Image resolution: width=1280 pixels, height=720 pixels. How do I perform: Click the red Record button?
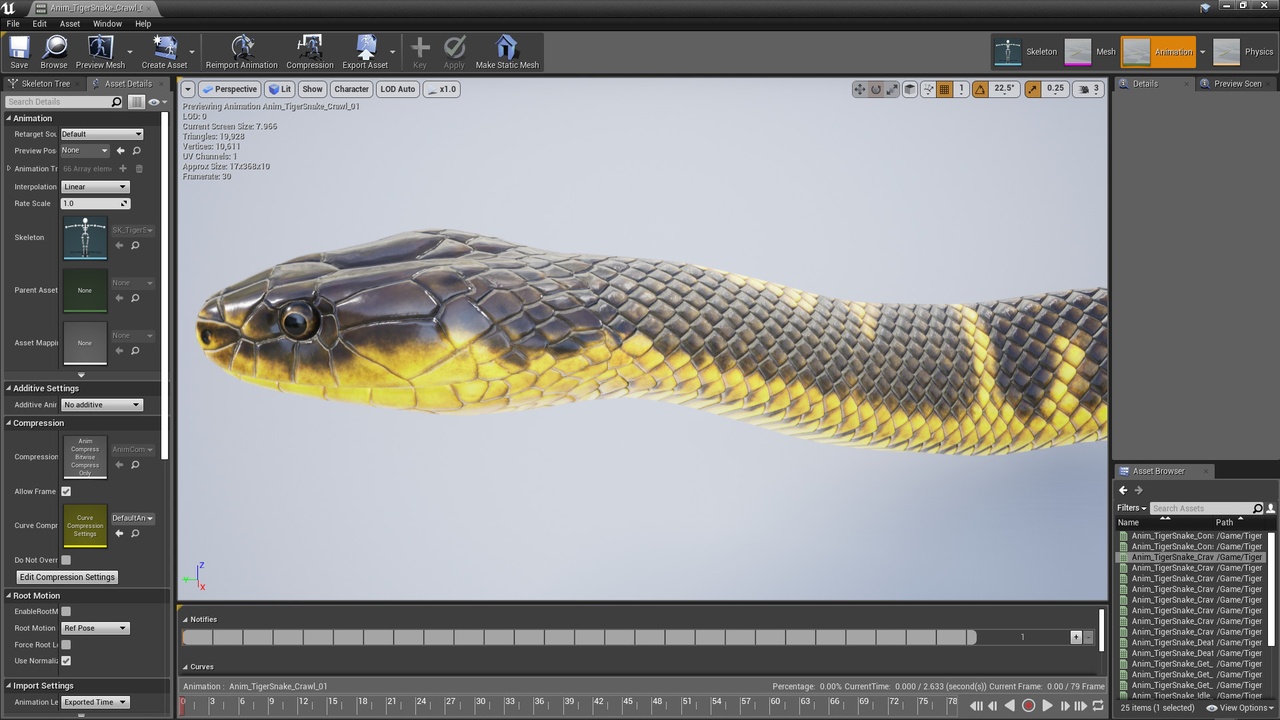tap(1028, 706)
